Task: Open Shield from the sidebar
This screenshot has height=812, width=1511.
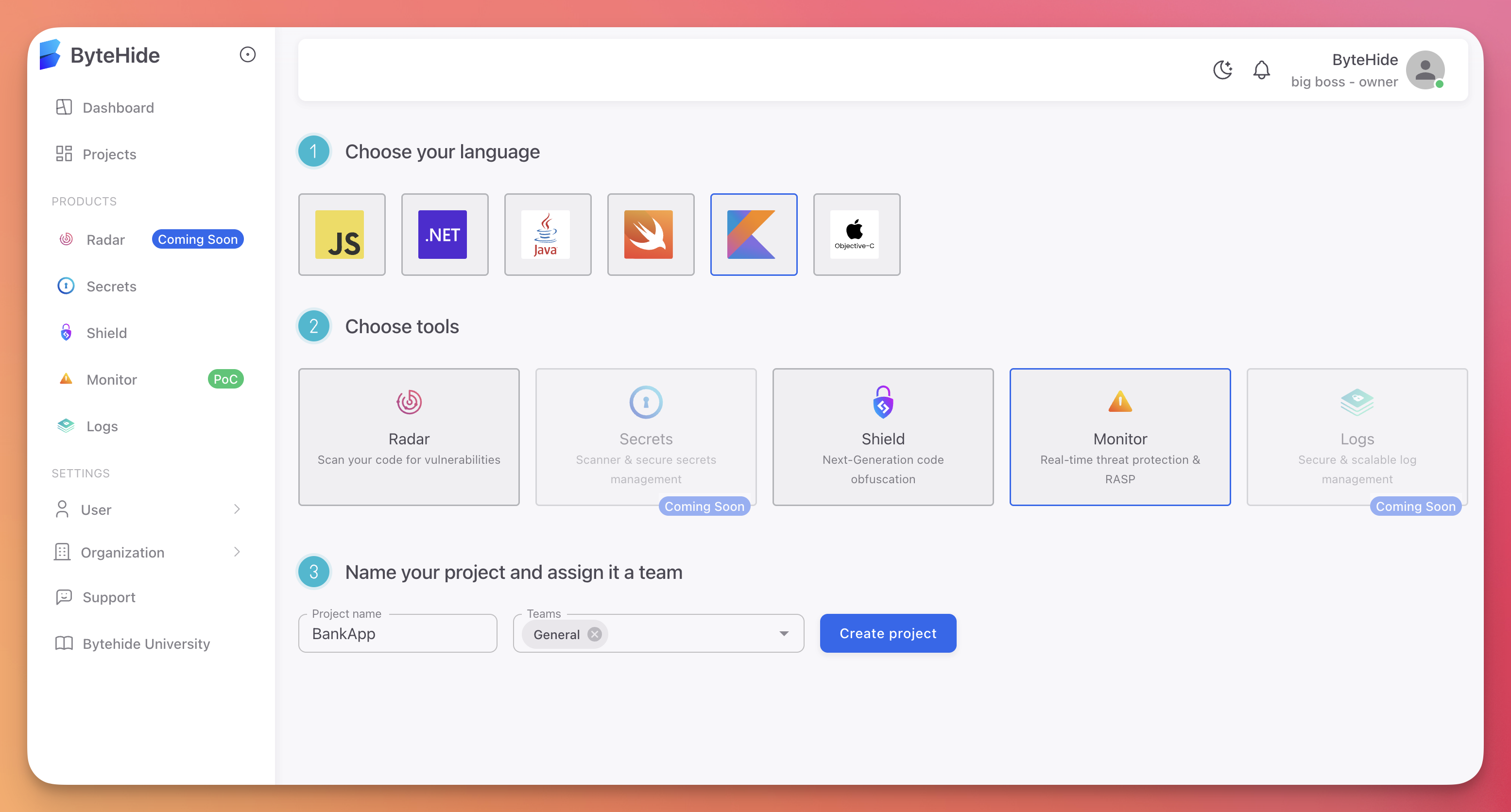Action: (107, 332)
